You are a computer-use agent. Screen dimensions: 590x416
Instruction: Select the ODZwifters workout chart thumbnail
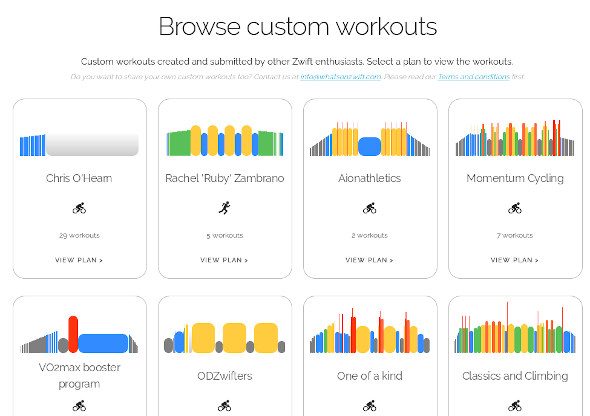pyautogui.click(x=225, y=338)
